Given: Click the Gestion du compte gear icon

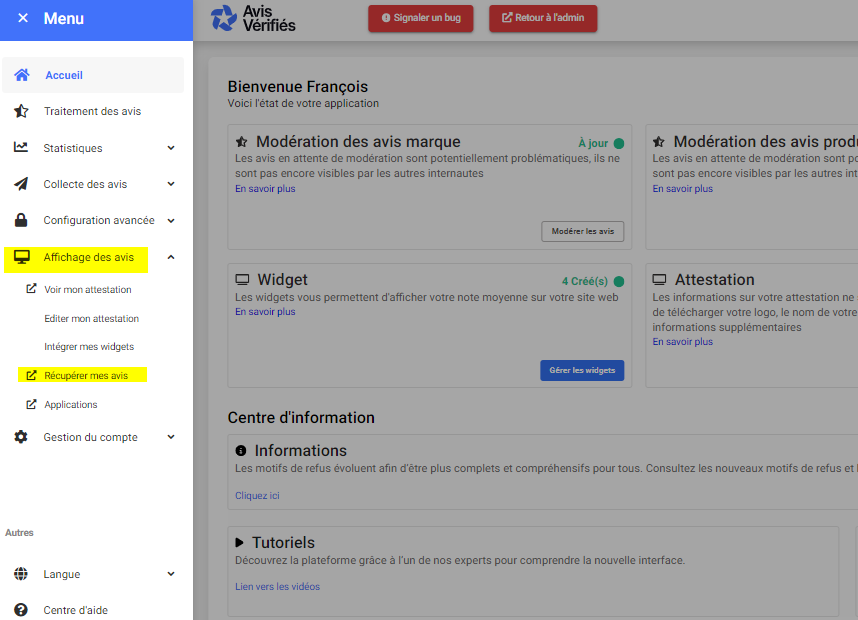Looking at the screenshot, I should (x=21, y=437).
